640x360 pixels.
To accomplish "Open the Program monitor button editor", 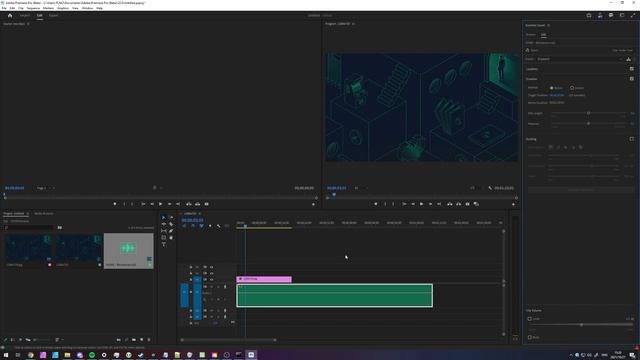I will pos(513,204).
